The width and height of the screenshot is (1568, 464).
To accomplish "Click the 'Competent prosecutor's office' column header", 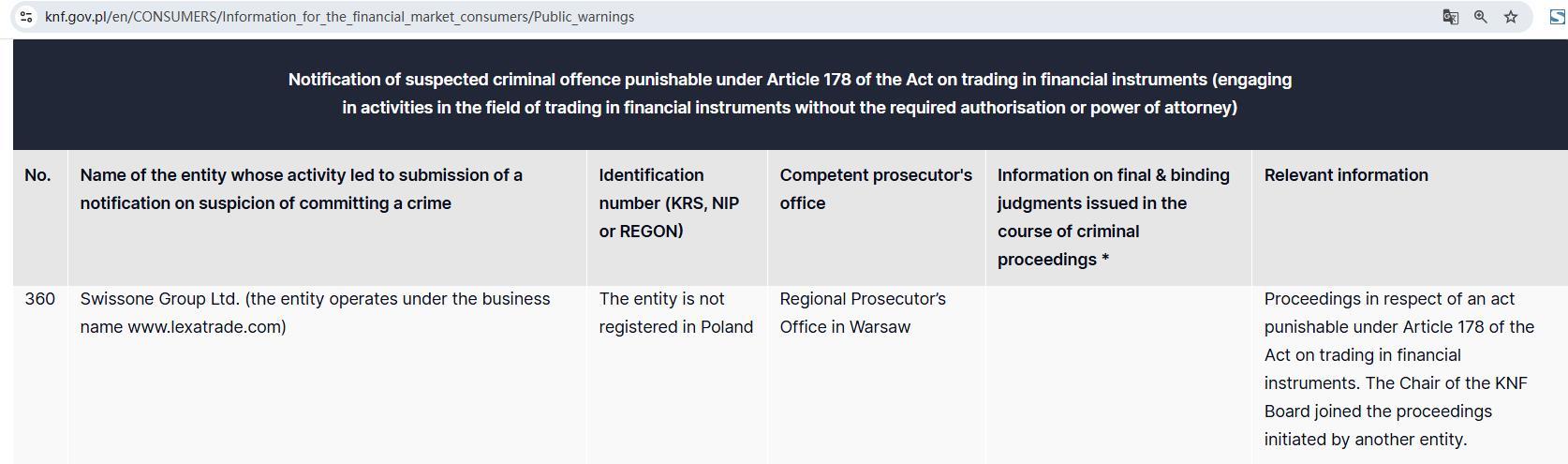I will (x=876, y=189).
